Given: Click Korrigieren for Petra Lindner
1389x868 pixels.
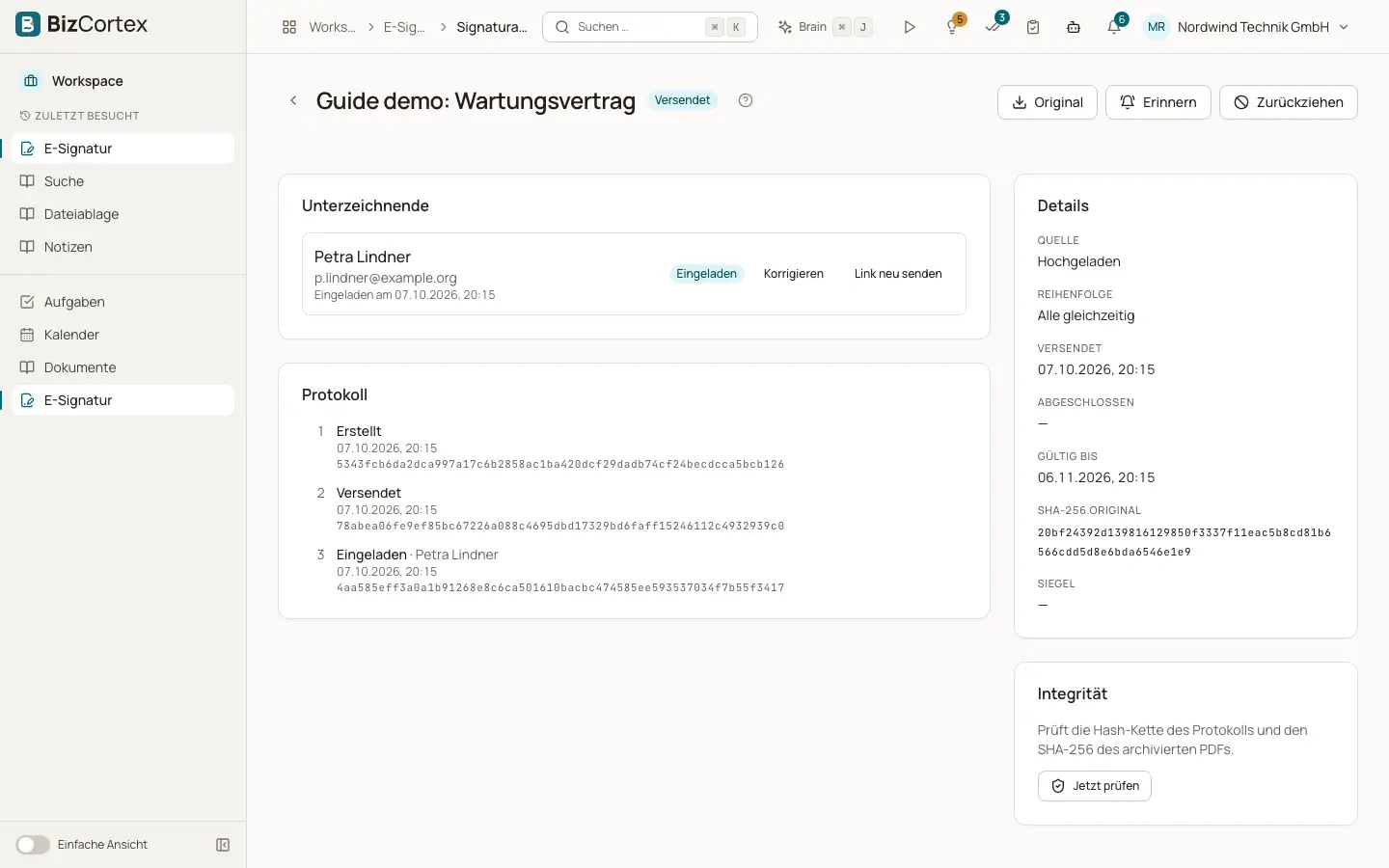Looking at the screenshot, I should (794, 274).
